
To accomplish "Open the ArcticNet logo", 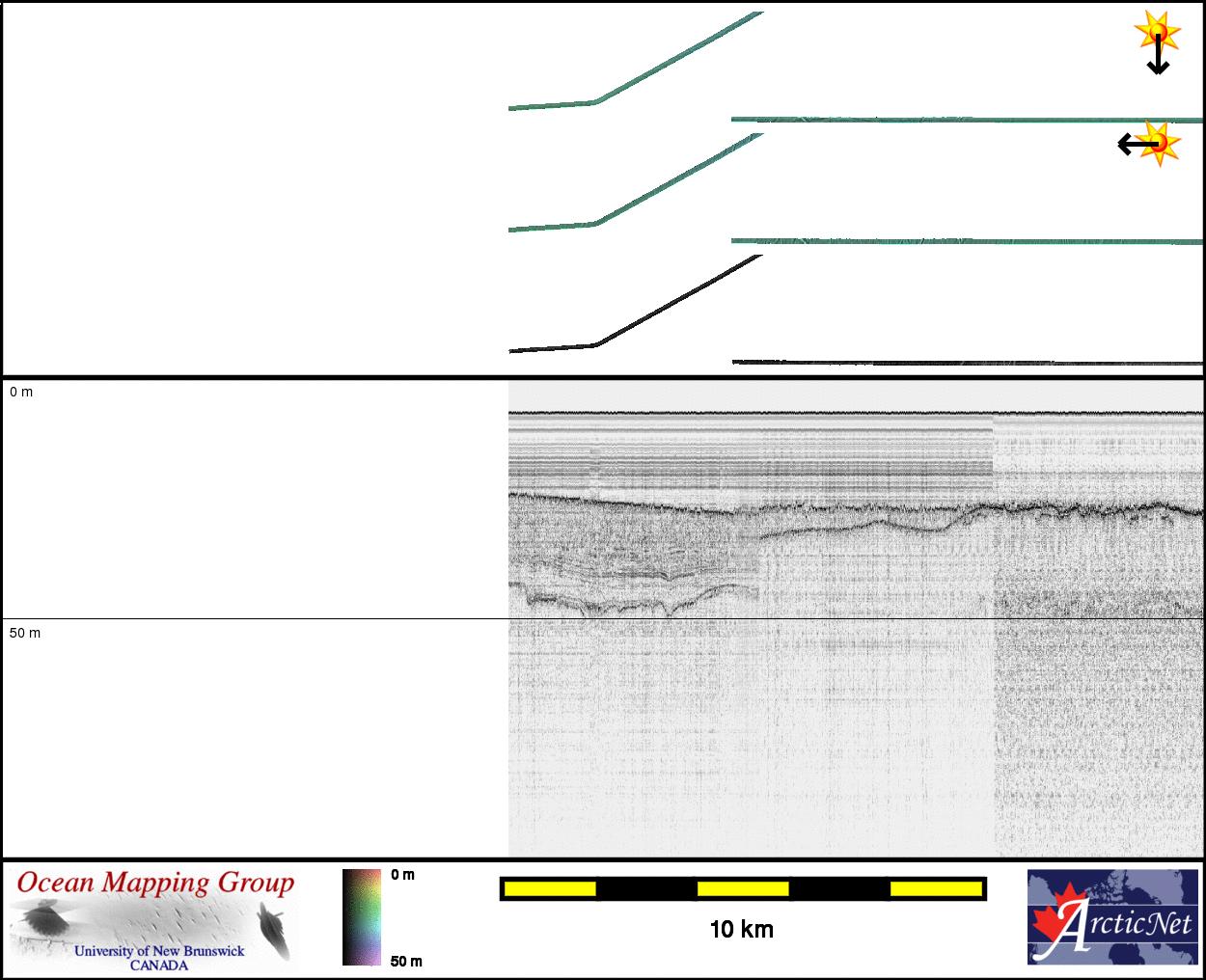I will pos(1112,916).
